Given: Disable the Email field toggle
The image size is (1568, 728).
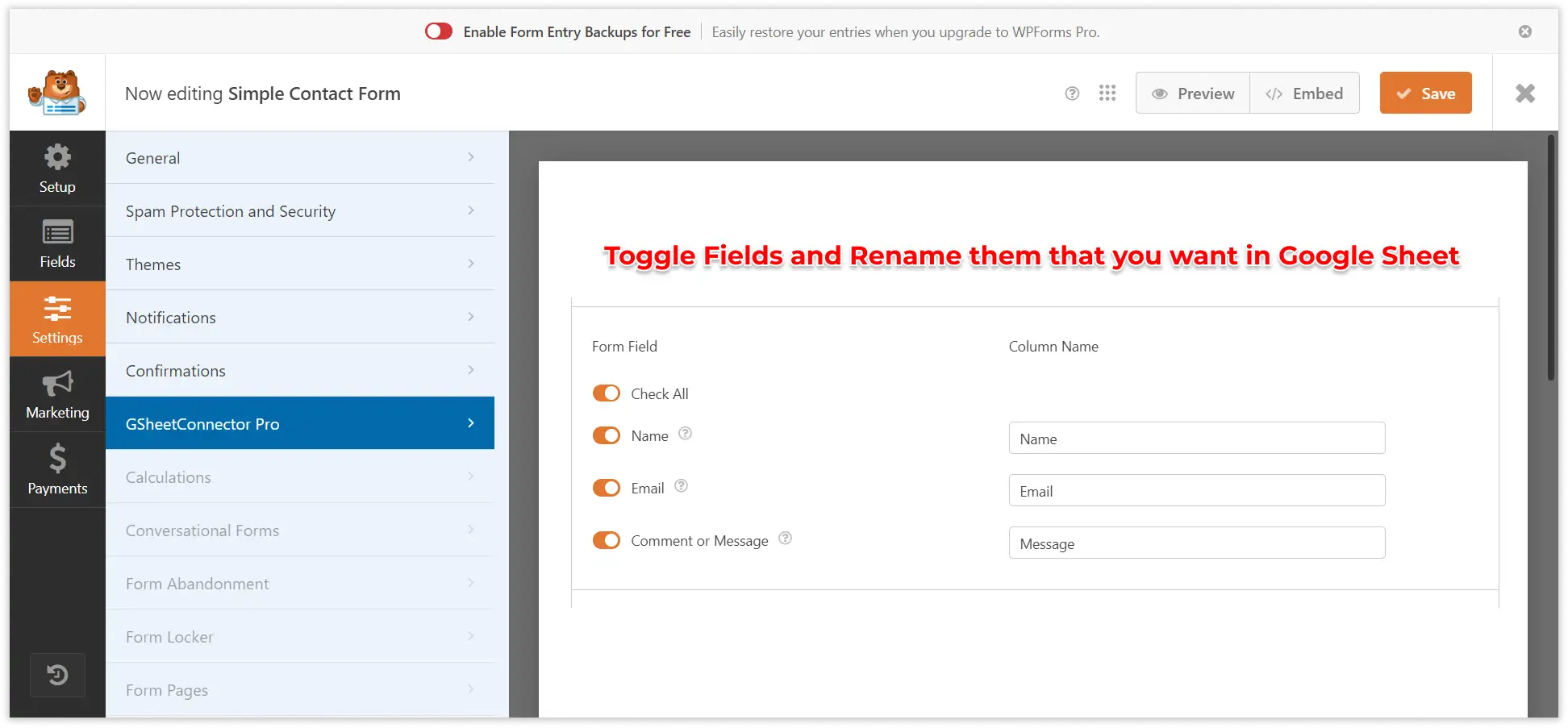Looking at the screenshot, I should (607, 488).
